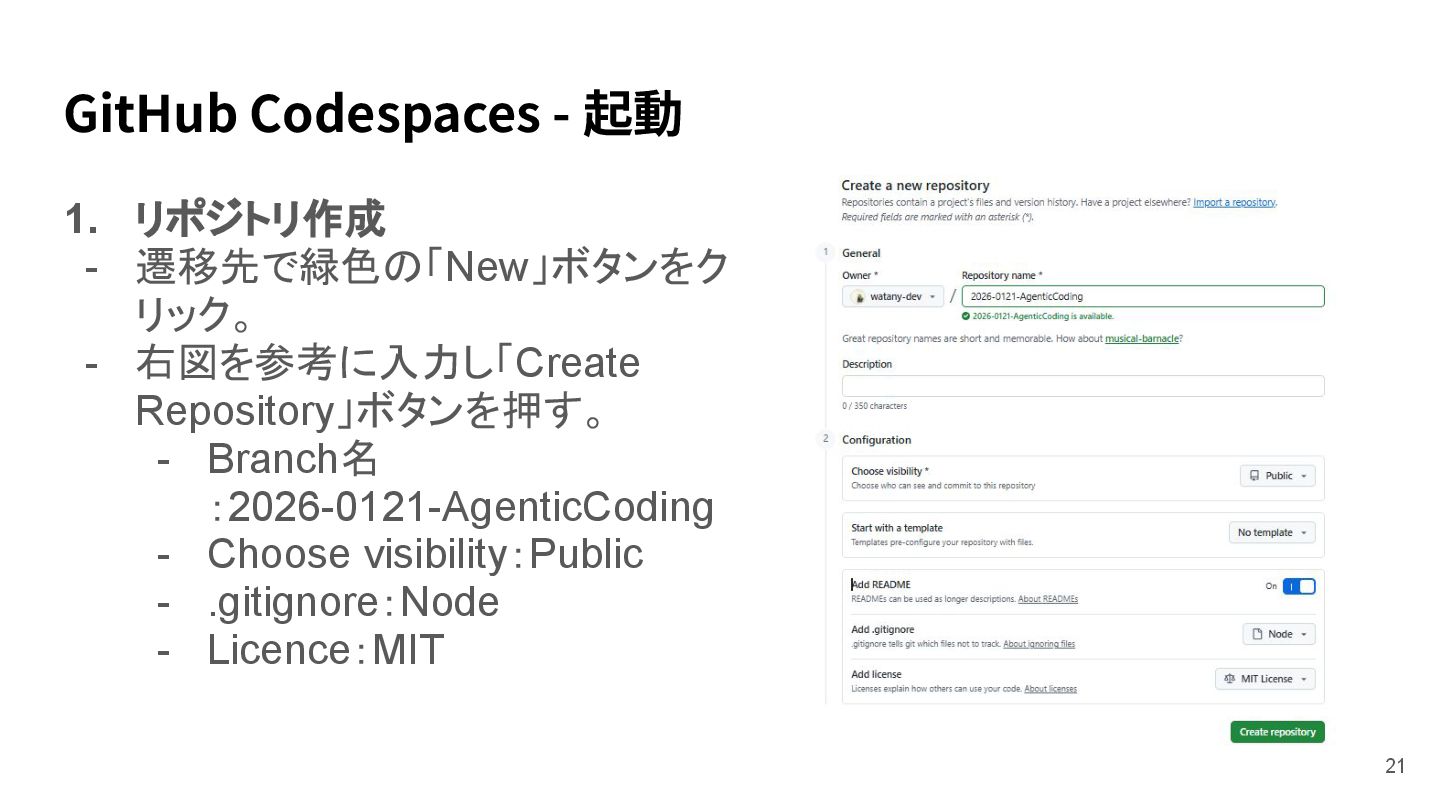Open the Import a repository link

click(x=1234, y=202)
